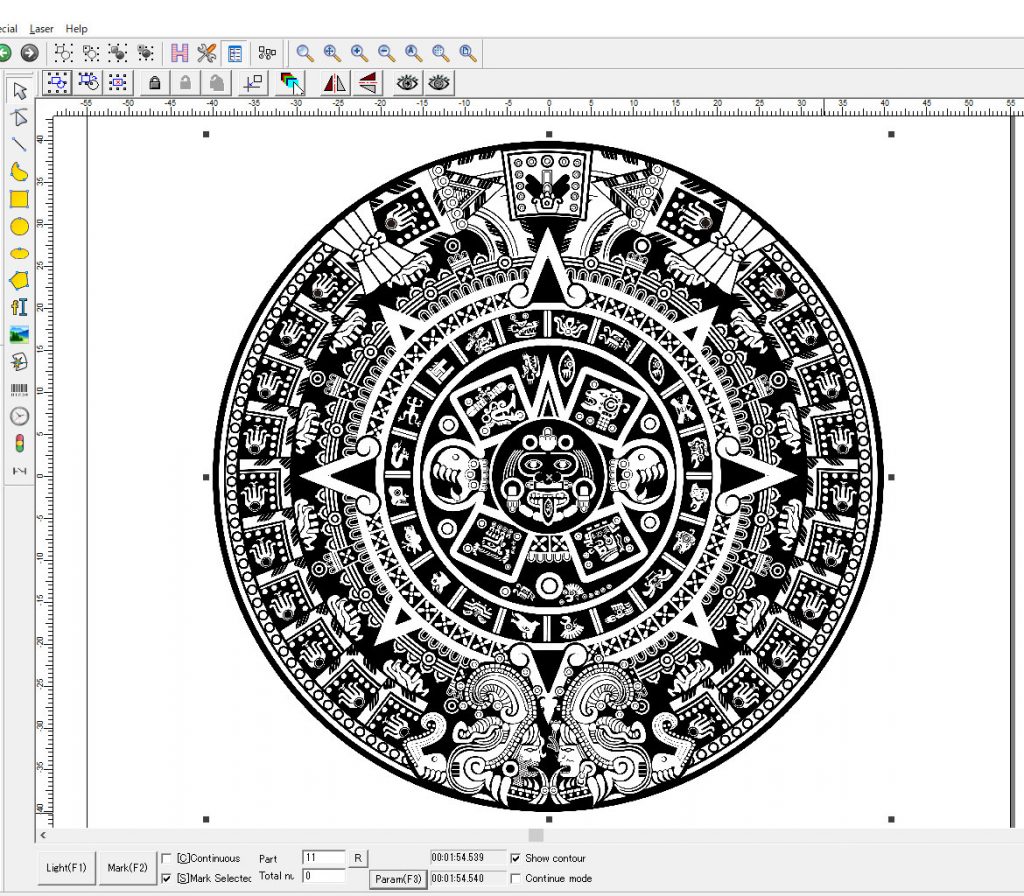Viewport: 1024px width, 896px height.
Task: Click the single grey open padlock icon
Action: click(x=185, y=83)
